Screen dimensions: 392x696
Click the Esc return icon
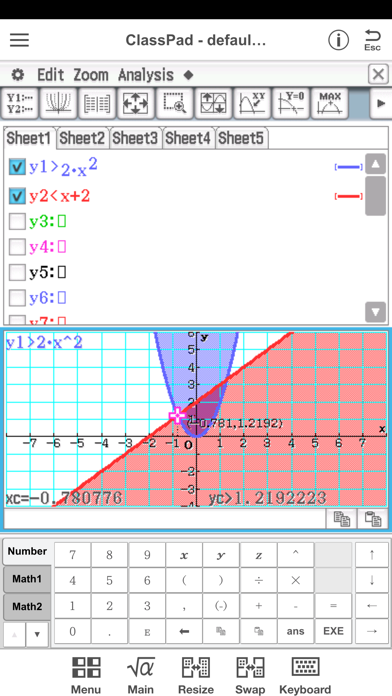pos(372,40)
